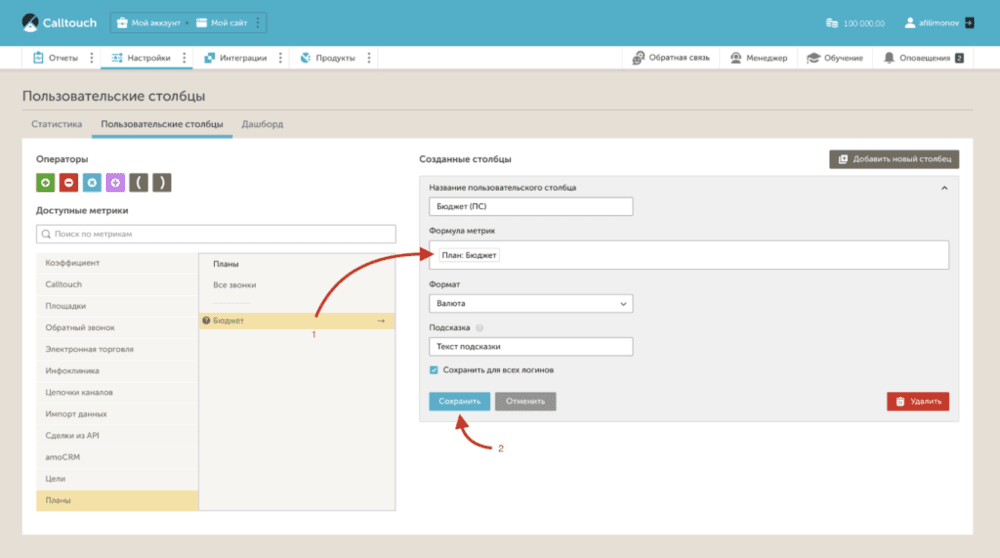Image resolution: width=1000 pixels, height=558 pixels.
Task: Open the three-dot menu next to Настройки
Action: [184, 58]
